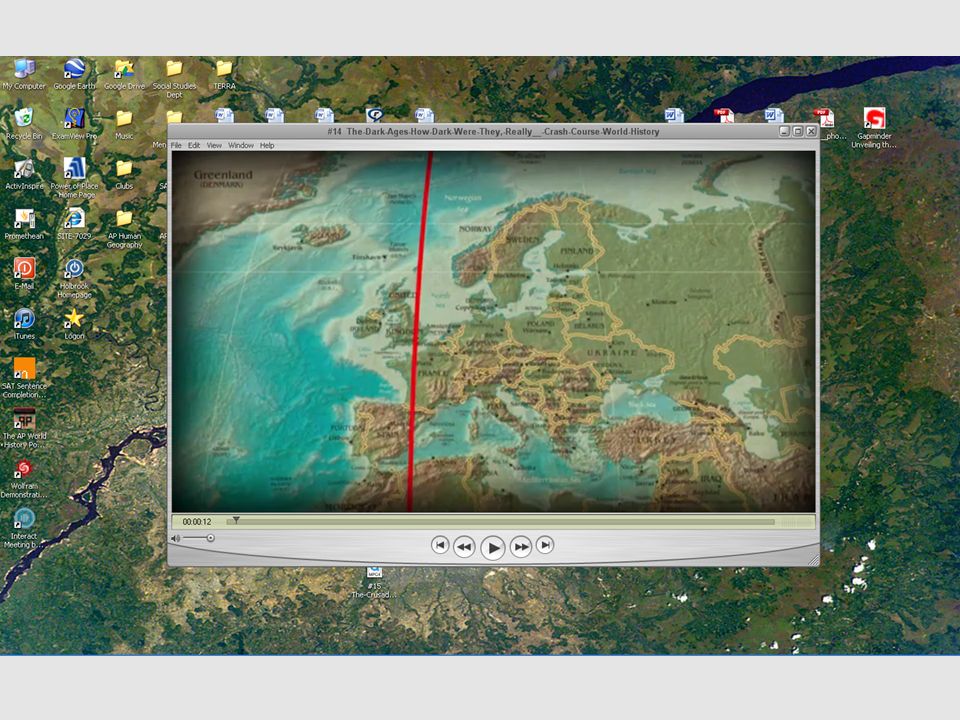Jump to the beginning of the movie
Screen dimensions: 960x720
440,544
